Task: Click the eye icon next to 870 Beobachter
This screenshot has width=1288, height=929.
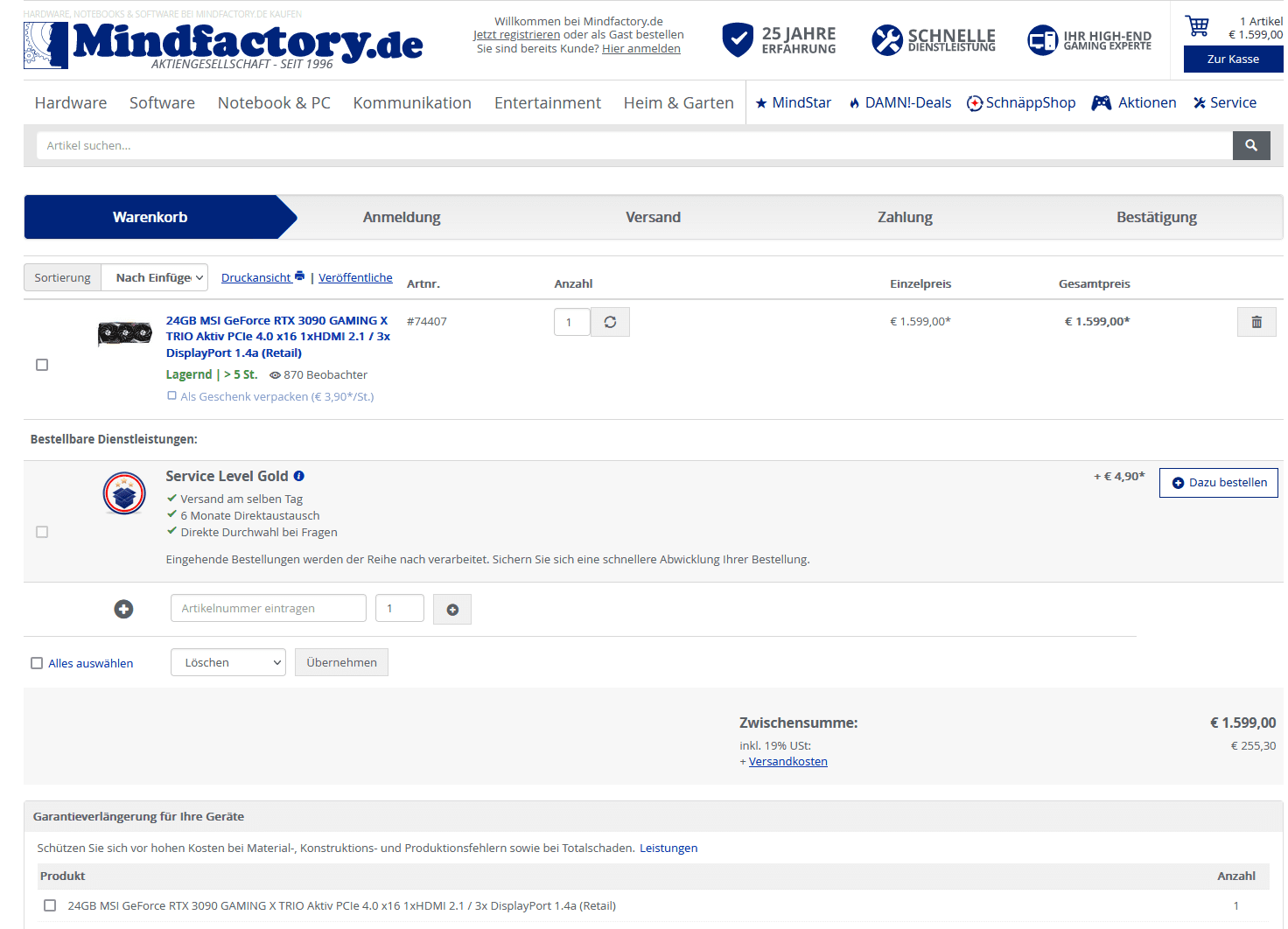Action: coord(275,375)
